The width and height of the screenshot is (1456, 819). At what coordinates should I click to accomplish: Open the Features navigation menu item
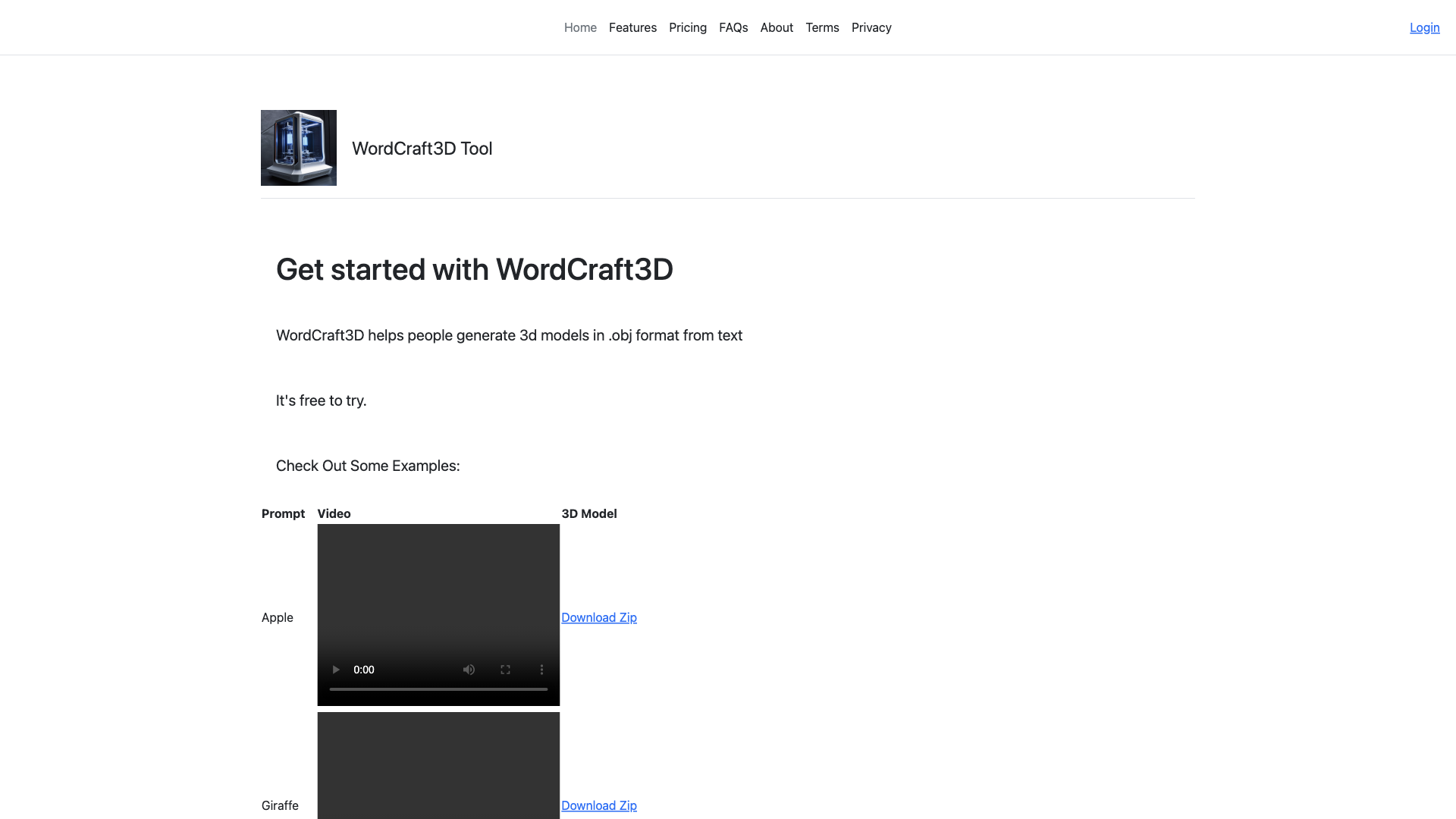[x=633, y=27]
